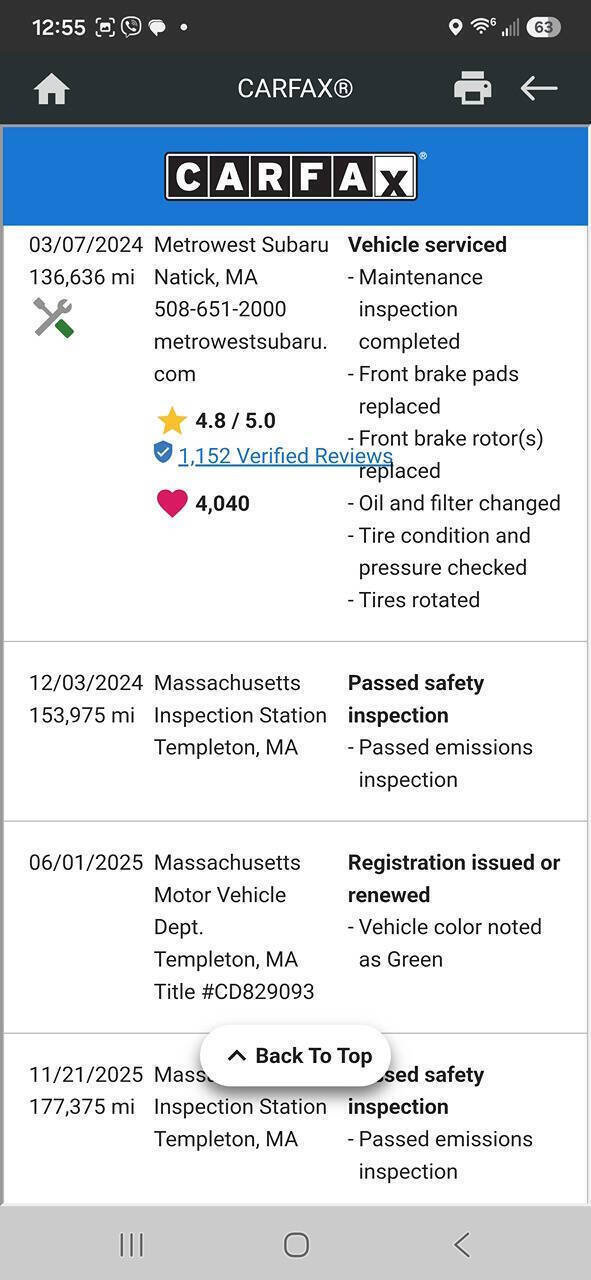This screenshot has height=1280, width=591.
Task: Tap the pink heart favorites icon
Action: [172, 503]
